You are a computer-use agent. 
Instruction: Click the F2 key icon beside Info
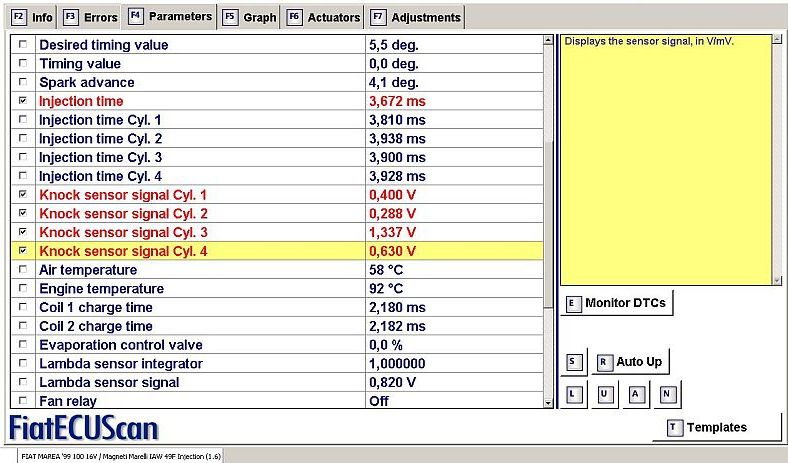point(19,17)
